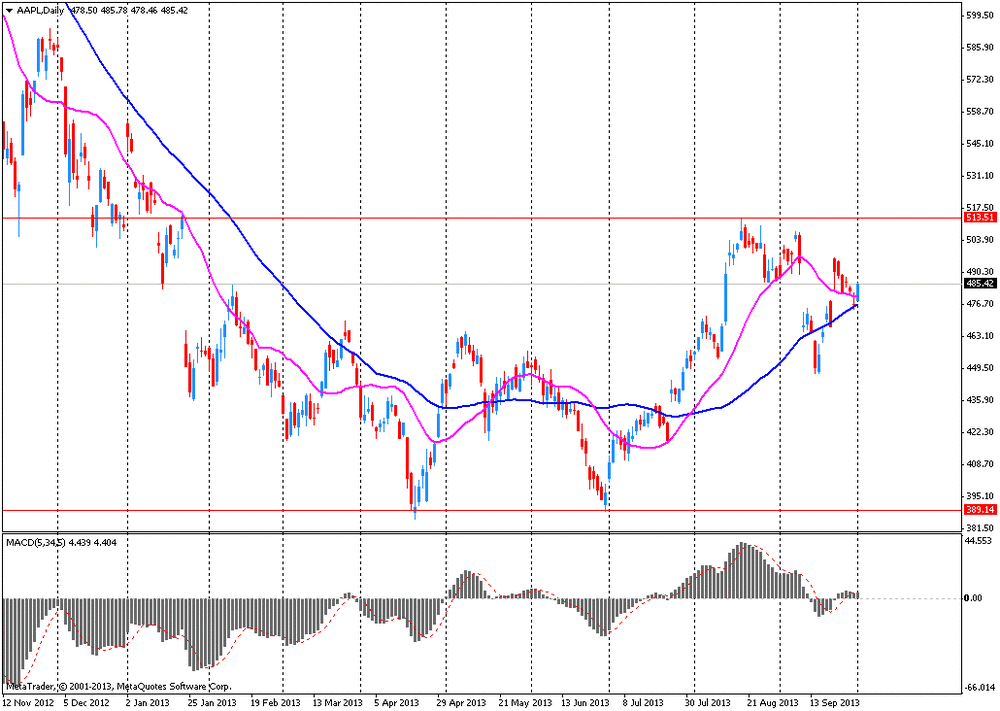Click the 29 Apr 2013 date label
This screenshot has height=711, width=1000.
(x=460, y=703)
